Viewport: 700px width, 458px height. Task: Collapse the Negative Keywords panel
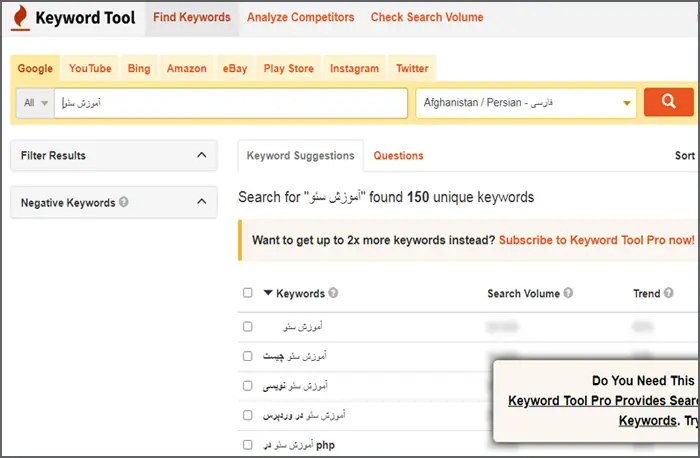202,201
